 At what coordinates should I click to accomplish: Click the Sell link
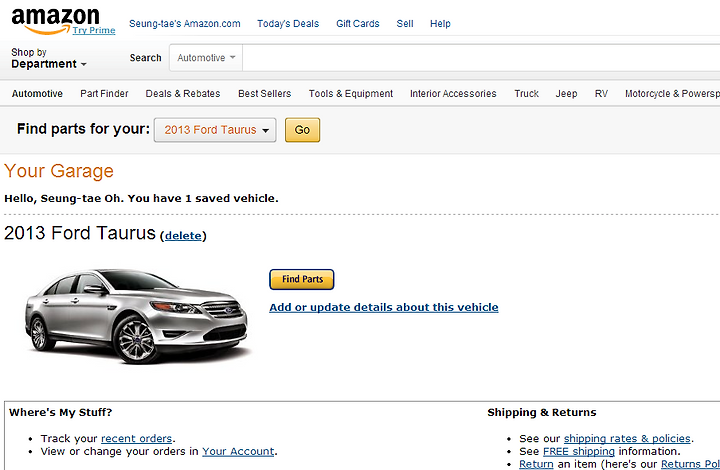[x=405, y=23]
